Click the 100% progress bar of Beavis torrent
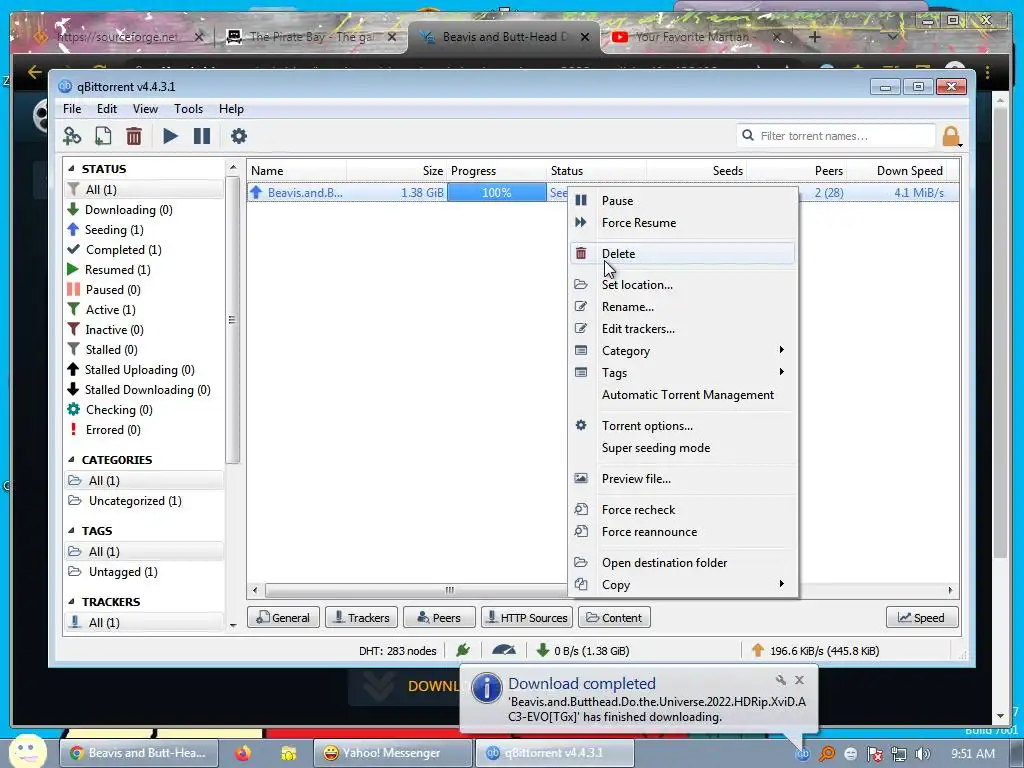 pos(496,192)
